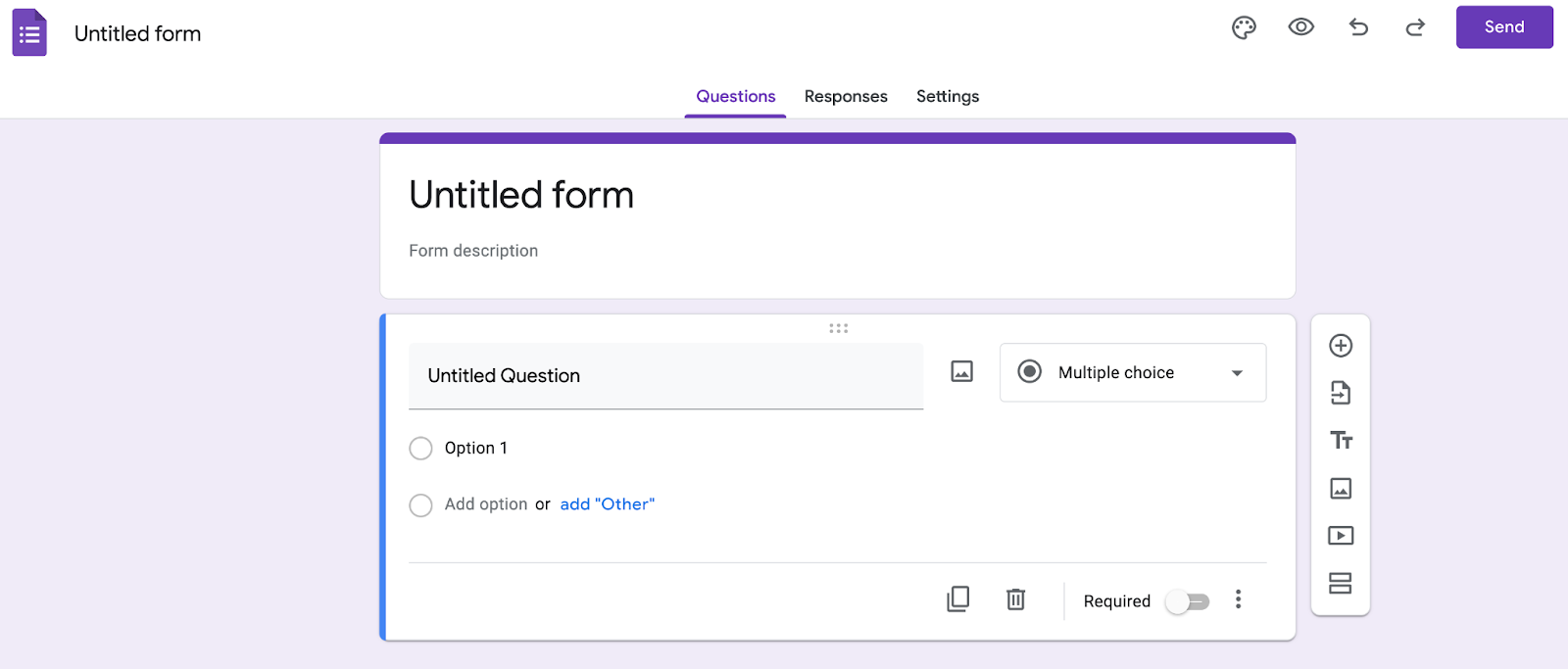Image resolution: width=1568 pixels, height=669 pixels.
Task: Select the Option 1 radio button
Action: coord(420,449)
